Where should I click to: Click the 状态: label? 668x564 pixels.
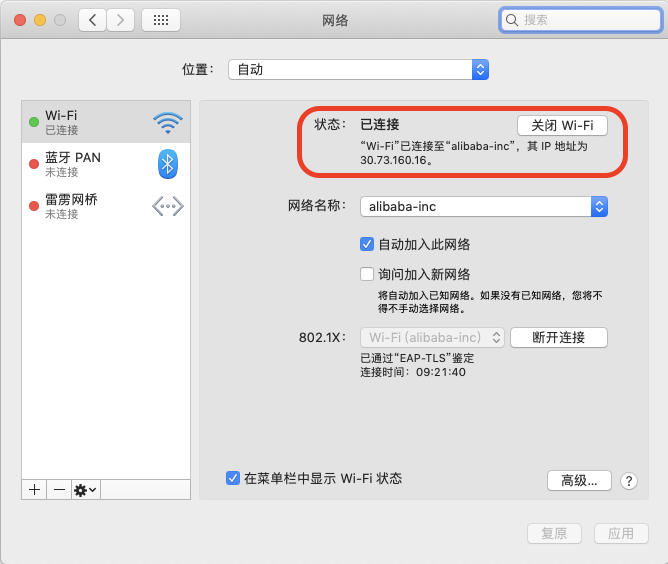coord(330,124)
